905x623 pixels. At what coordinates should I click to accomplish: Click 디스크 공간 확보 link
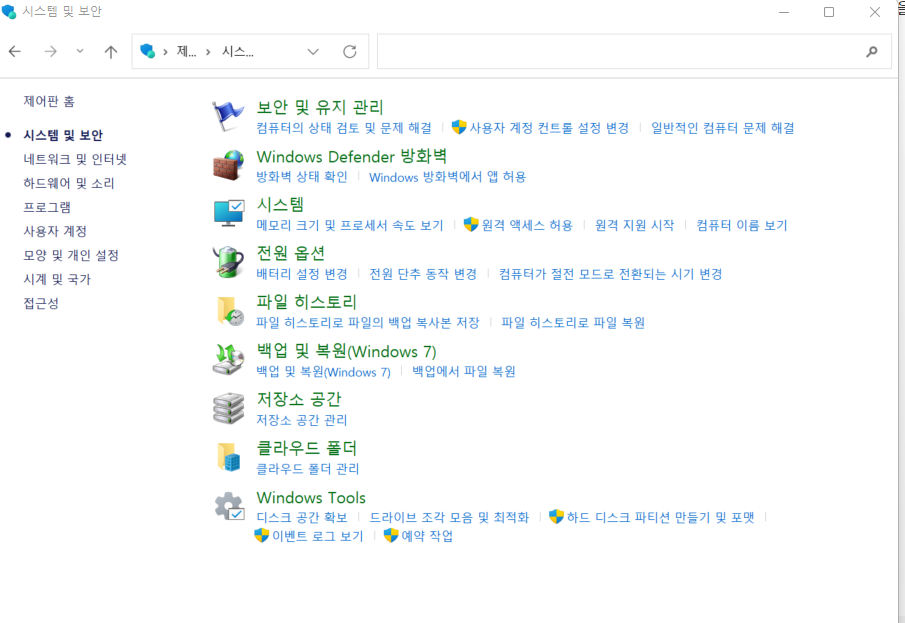click(x=302, y=517)
